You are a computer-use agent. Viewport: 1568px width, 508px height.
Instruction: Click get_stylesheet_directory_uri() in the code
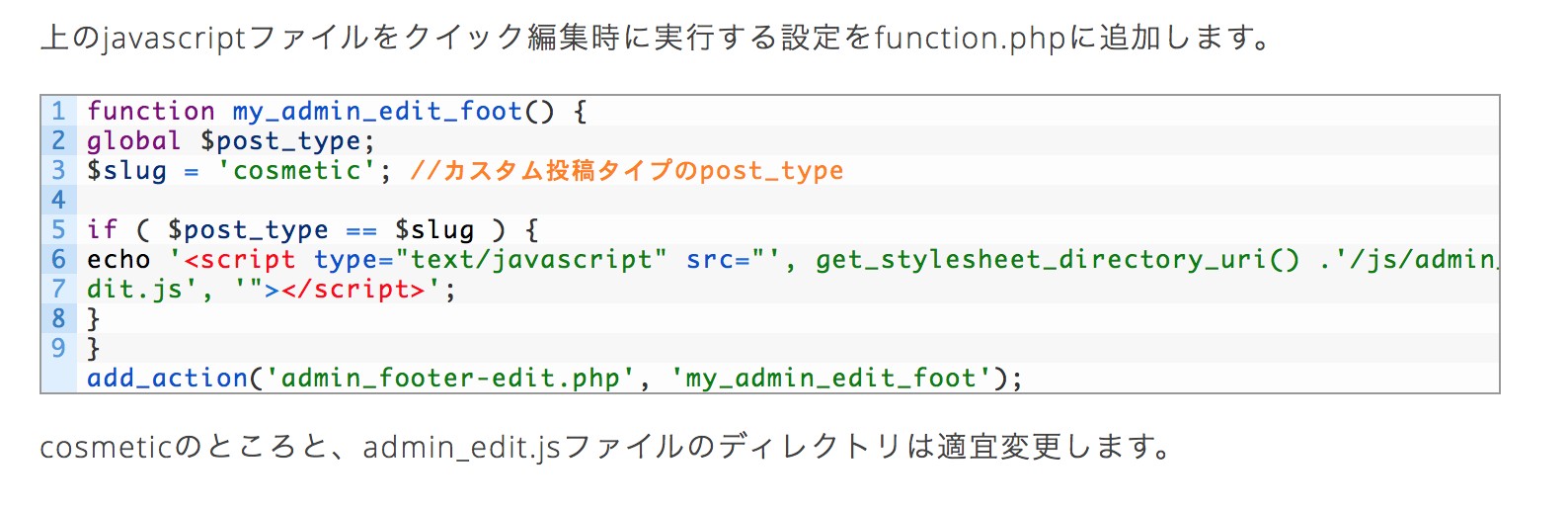tap(1058, 259)
